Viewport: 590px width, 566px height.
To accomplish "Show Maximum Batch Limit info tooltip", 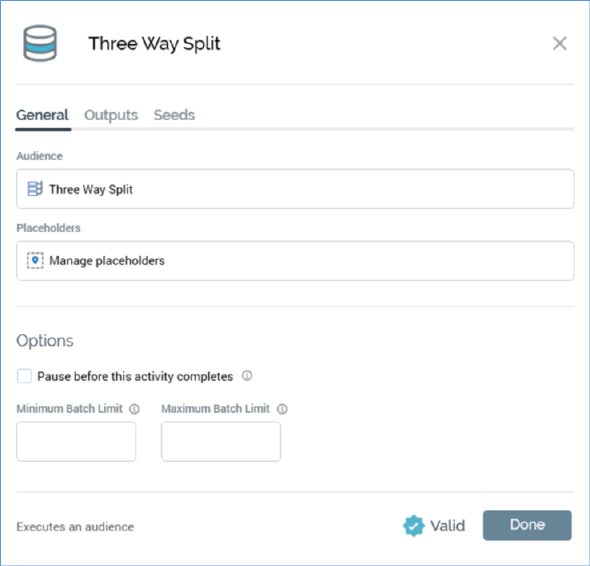I will [x=282, y=409].
